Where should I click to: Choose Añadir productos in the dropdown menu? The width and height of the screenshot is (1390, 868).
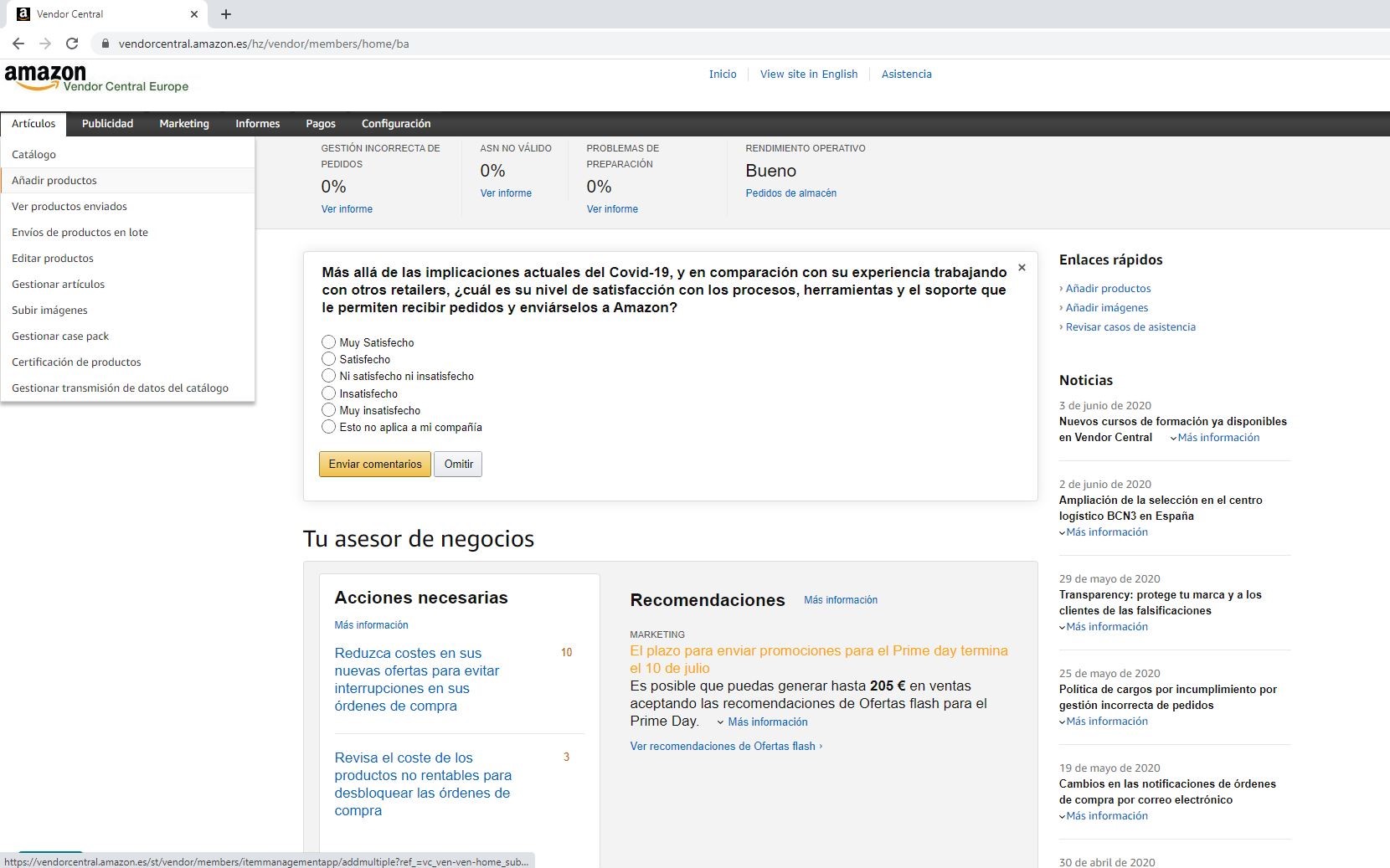pyautogui.click(x=127, y=181)
